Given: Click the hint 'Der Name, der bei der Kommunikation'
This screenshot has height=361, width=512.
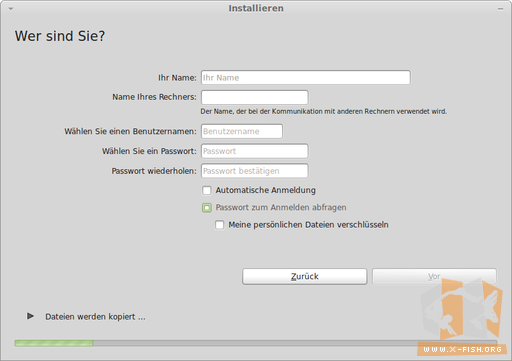Looking at the screenshot, I should click(x=323, y=111).
